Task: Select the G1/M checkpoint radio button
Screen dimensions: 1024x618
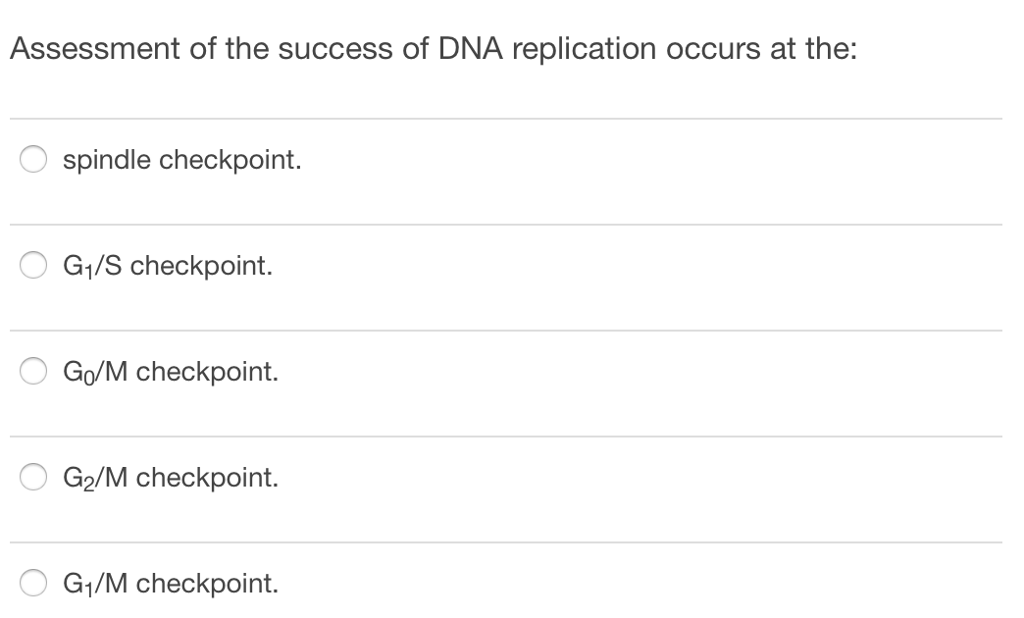Action: (32, 582)
